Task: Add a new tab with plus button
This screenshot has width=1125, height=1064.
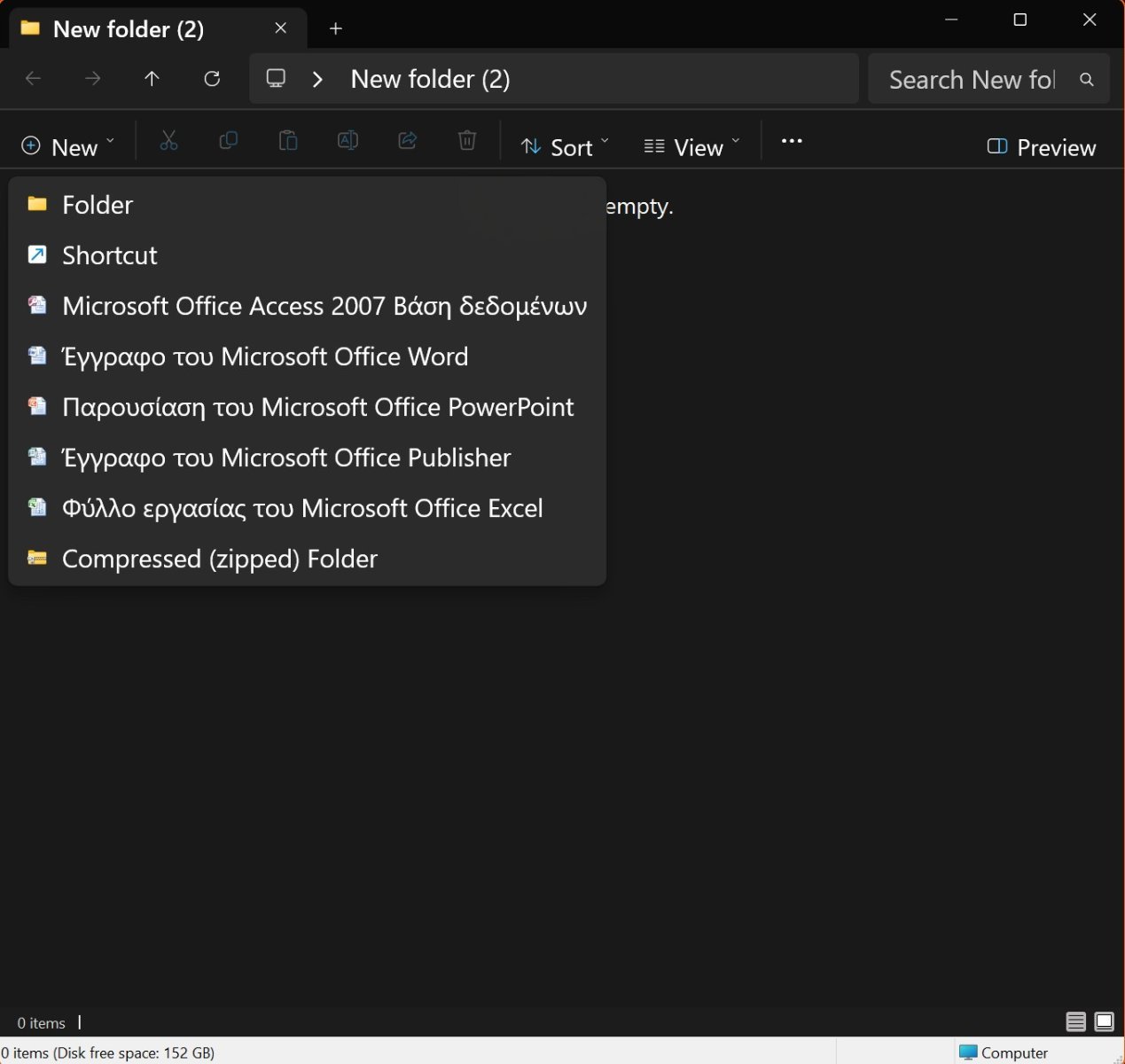Action: 336,28
